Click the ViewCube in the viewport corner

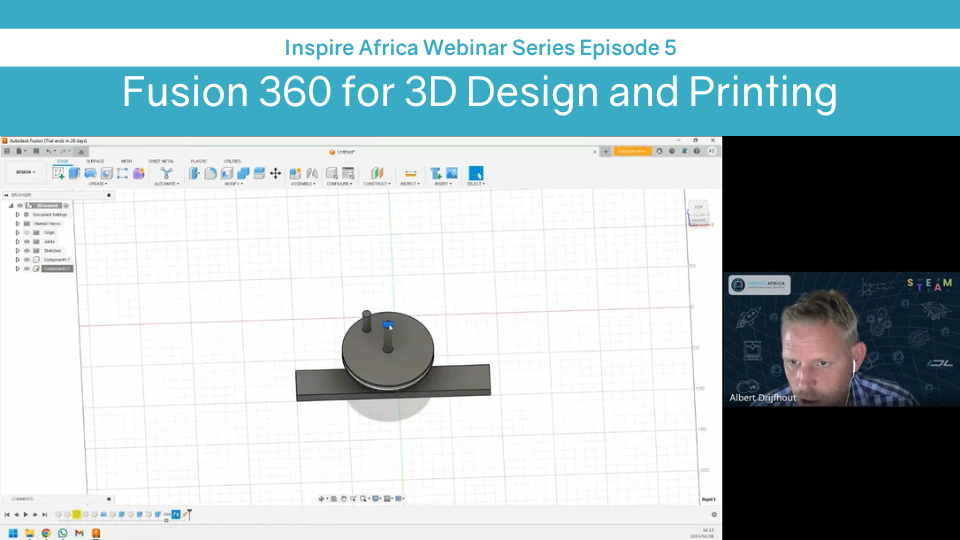point(698,209)
